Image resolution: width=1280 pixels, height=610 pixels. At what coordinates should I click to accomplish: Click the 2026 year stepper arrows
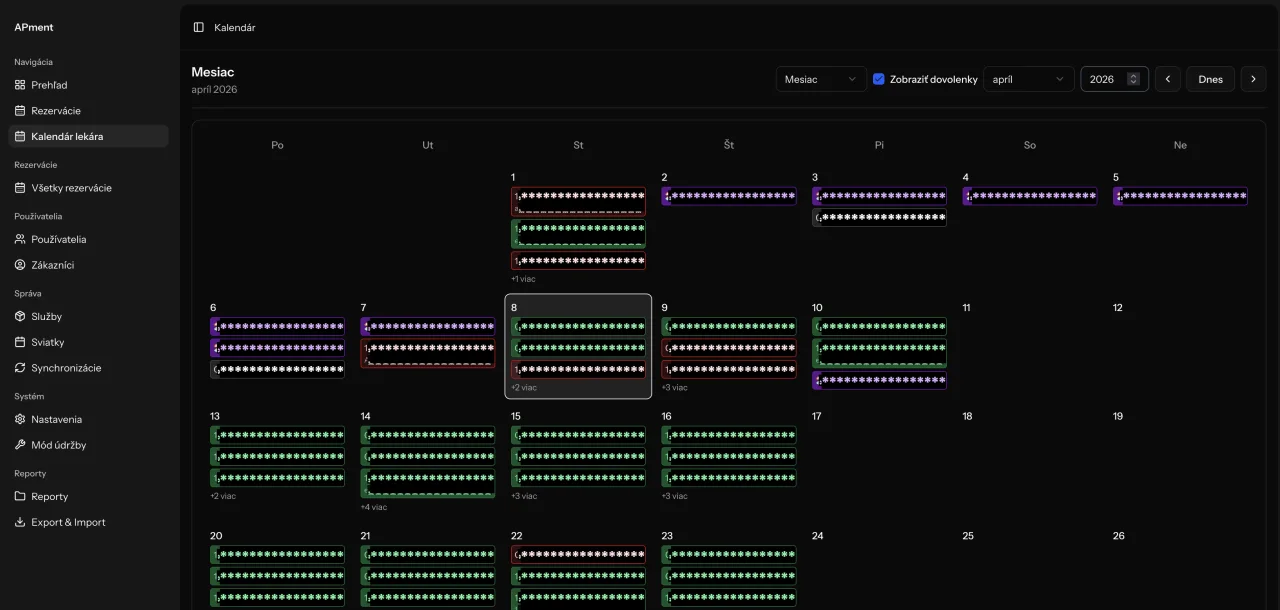1133,79
